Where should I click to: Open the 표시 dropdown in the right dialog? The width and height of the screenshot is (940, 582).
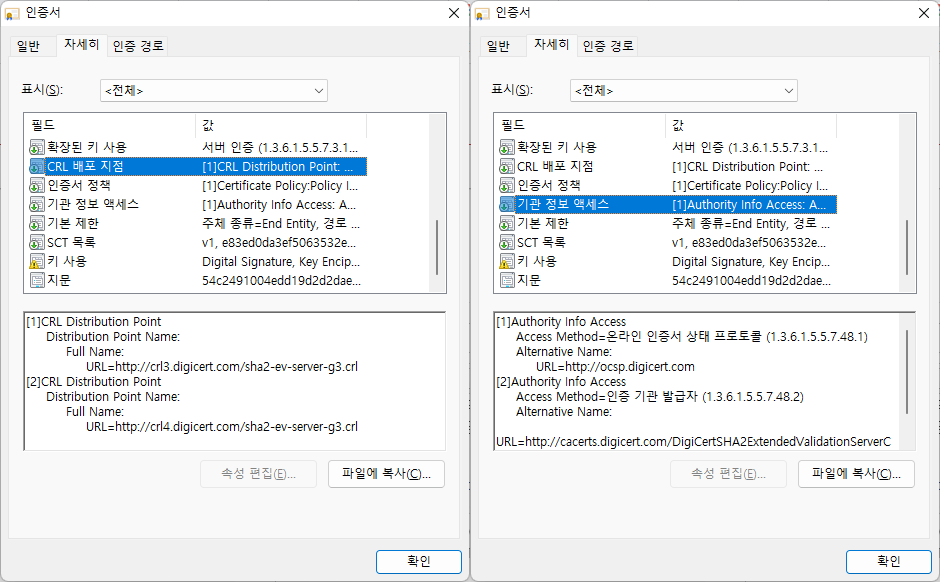(684, 90)
